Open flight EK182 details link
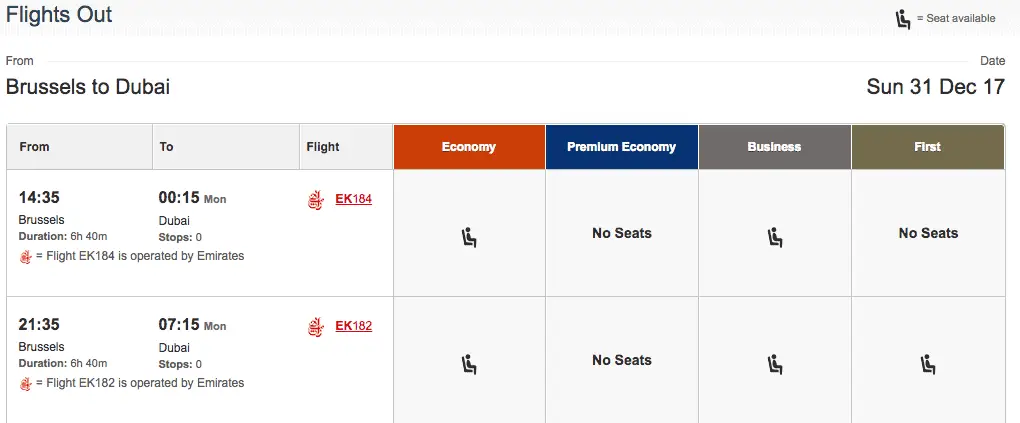The image size is (1020, 423). (353, 326)
